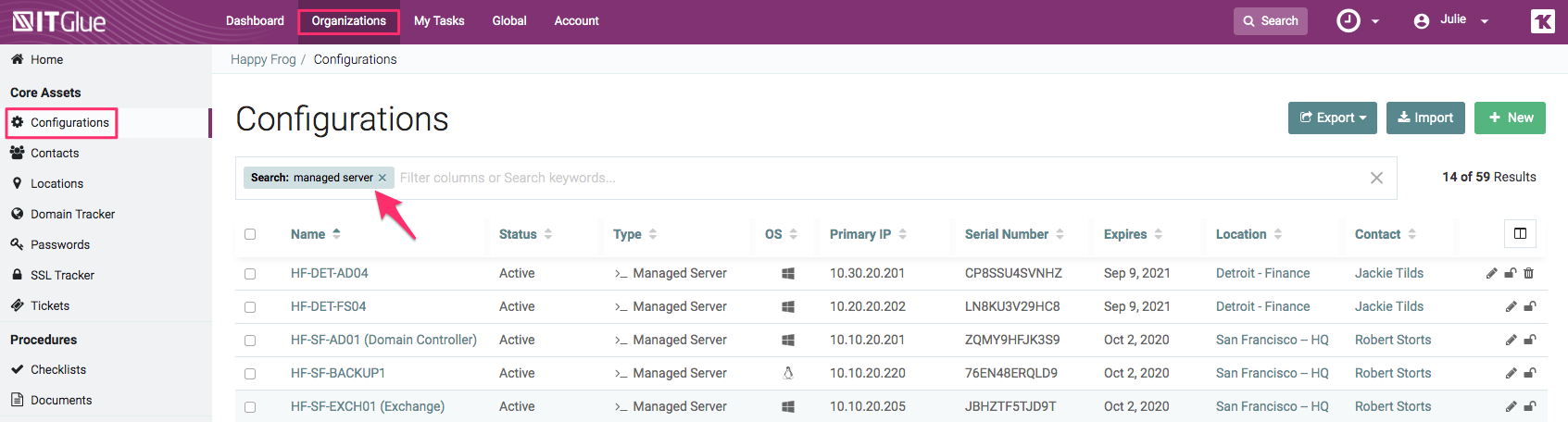Click the pencil edit icon for HF-DET-FS04
This screenshot has width=1568, height=422.
tap(1511, 306)
